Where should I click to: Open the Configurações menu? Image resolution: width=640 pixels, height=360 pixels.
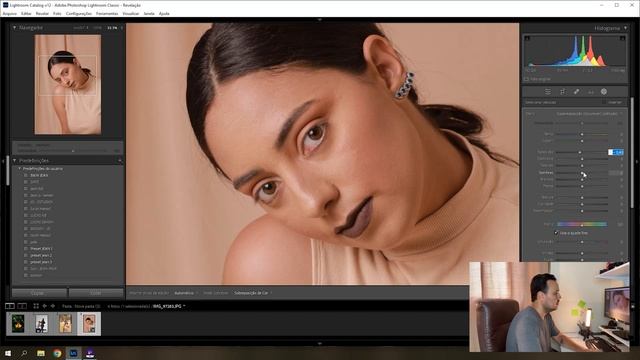click(x=79, y=13)
